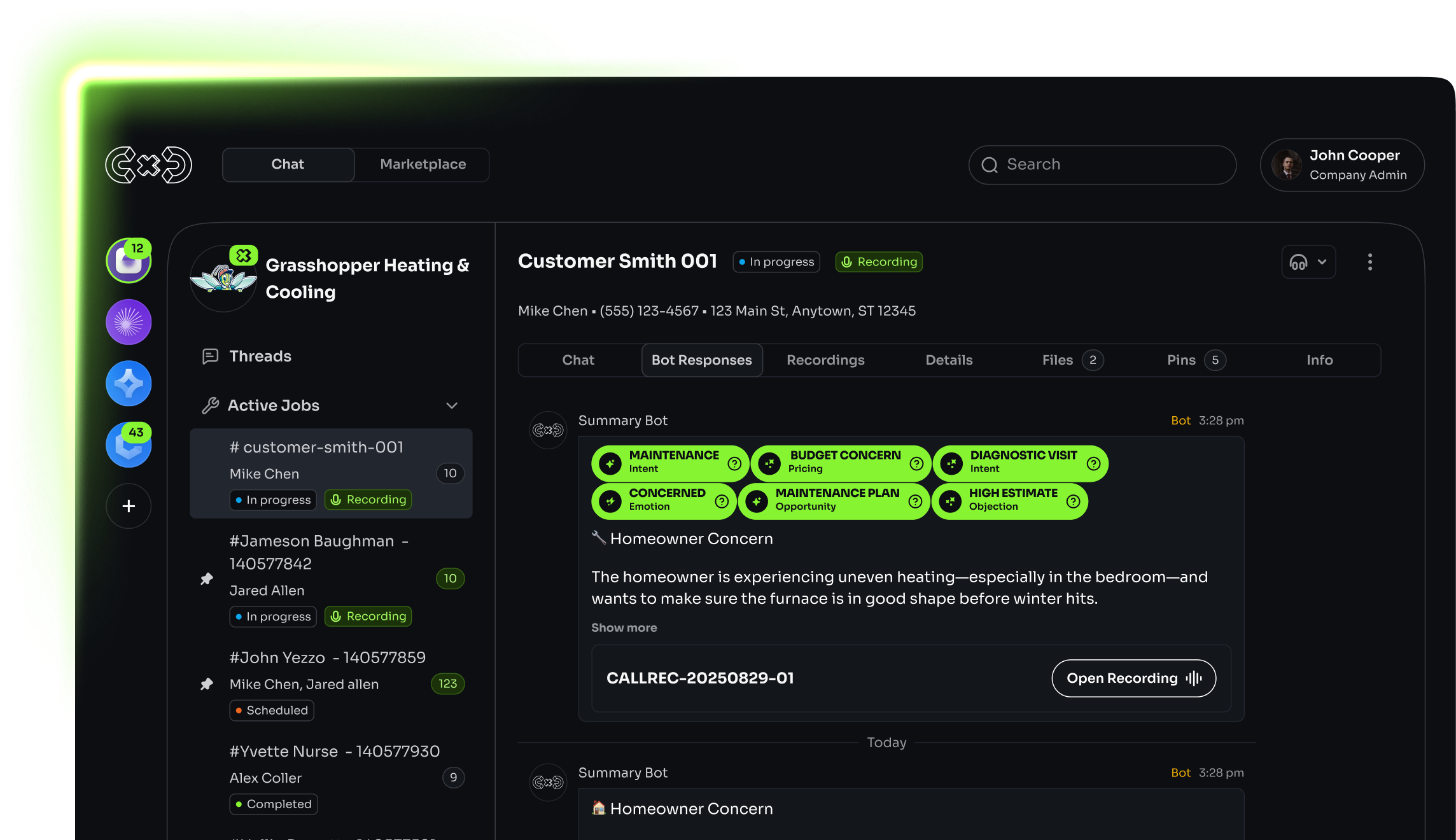1456x840 pixels.
Task: Open John Cooper profile menu
Action: pos(1342,165)
